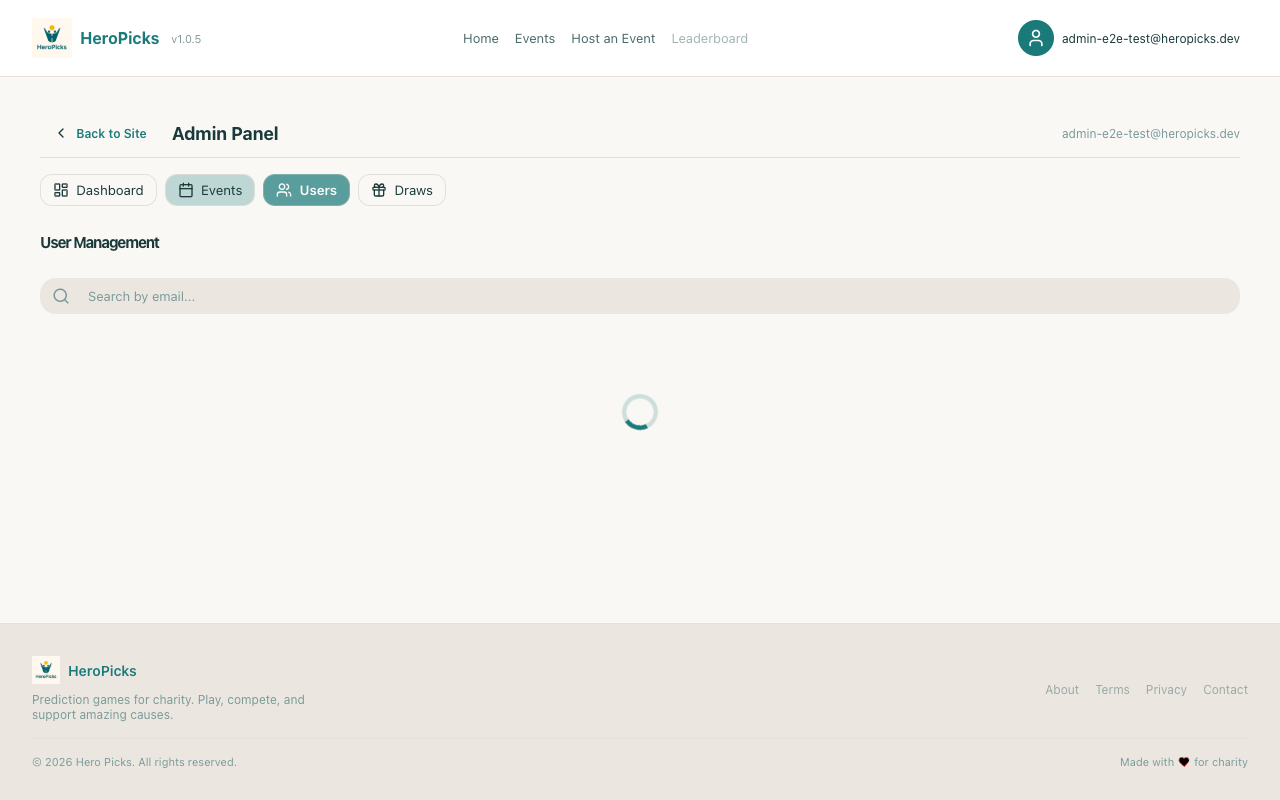
Task: Open the Draws tab
Action: (x=402, y=190)
